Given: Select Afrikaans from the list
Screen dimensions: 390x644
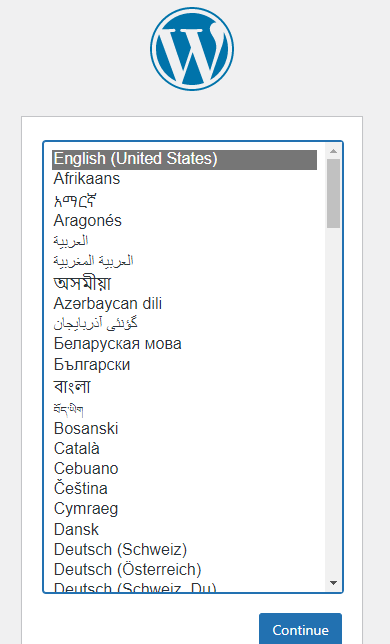Looking at the screenshot, I should (184, 179).
